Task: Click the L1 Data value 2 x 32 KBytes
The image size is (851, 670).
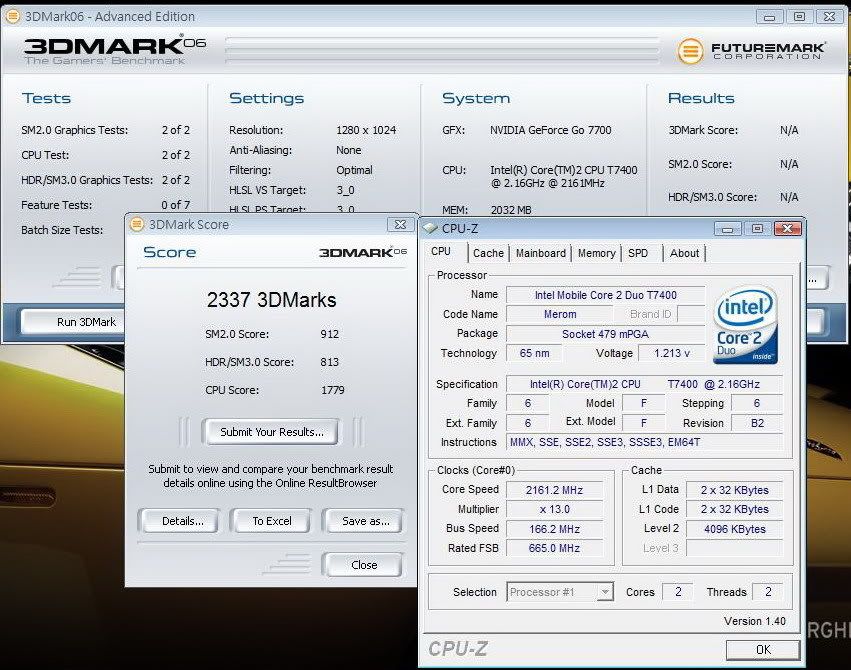Action: pyautogui.click(x=734, y=490)
